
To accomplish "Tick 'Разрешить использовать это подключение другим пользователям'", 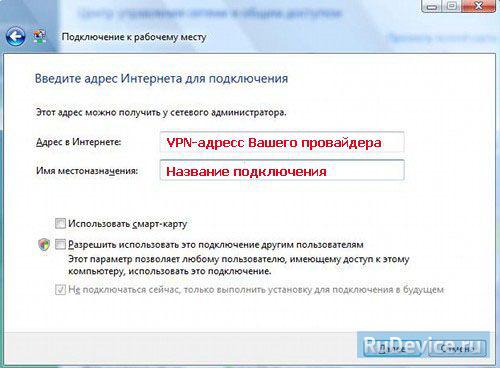I will tap(60, 245).
